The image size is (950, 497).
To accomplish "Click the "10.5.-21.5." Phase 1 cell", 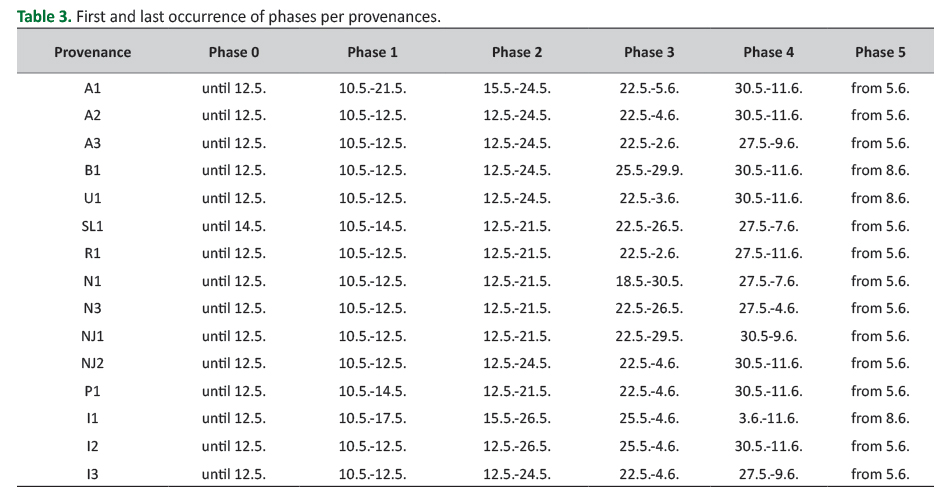I will tap(372, 88).
